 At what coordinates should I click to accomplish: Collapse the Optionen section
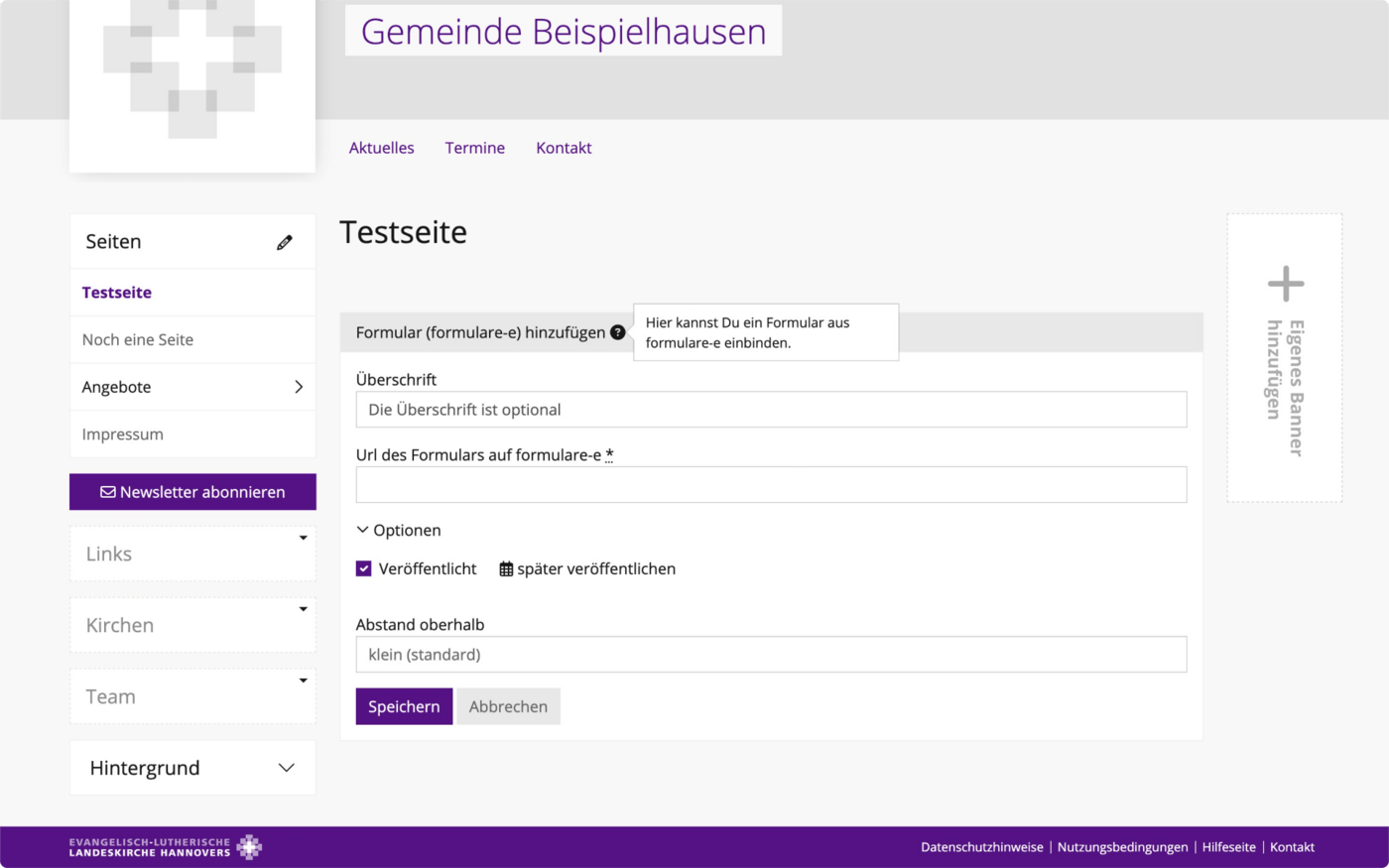(399, 531)
